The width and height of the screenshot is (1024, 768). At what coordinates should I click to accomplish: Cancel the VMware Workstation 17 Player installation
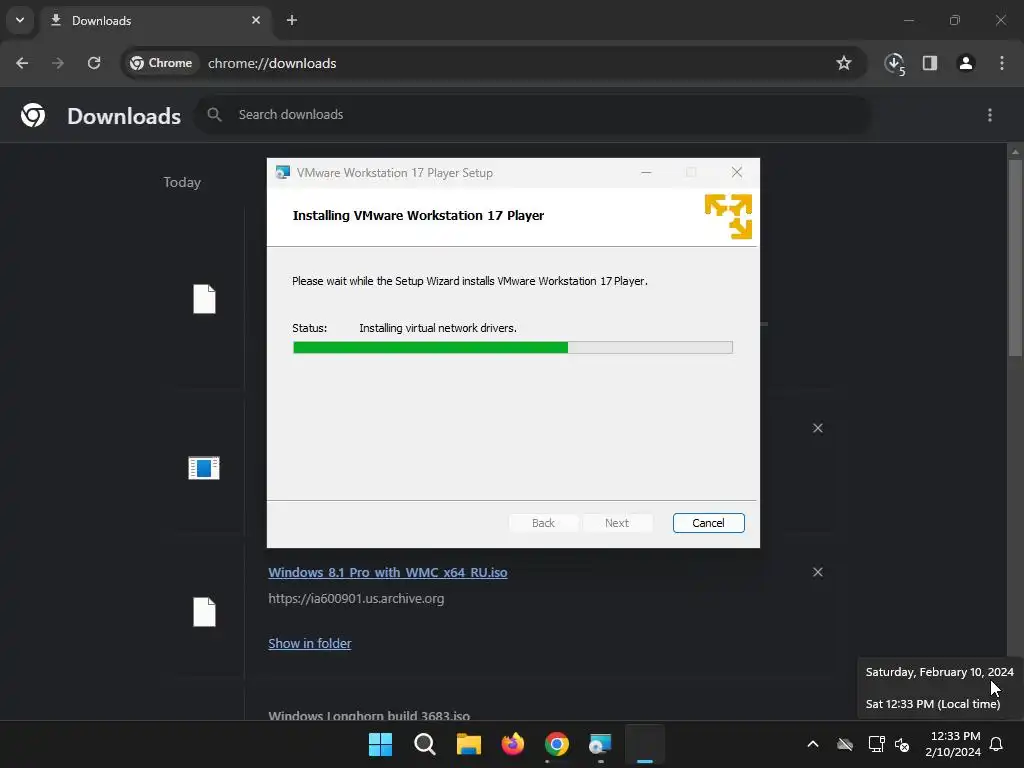[x=708, y=523]
